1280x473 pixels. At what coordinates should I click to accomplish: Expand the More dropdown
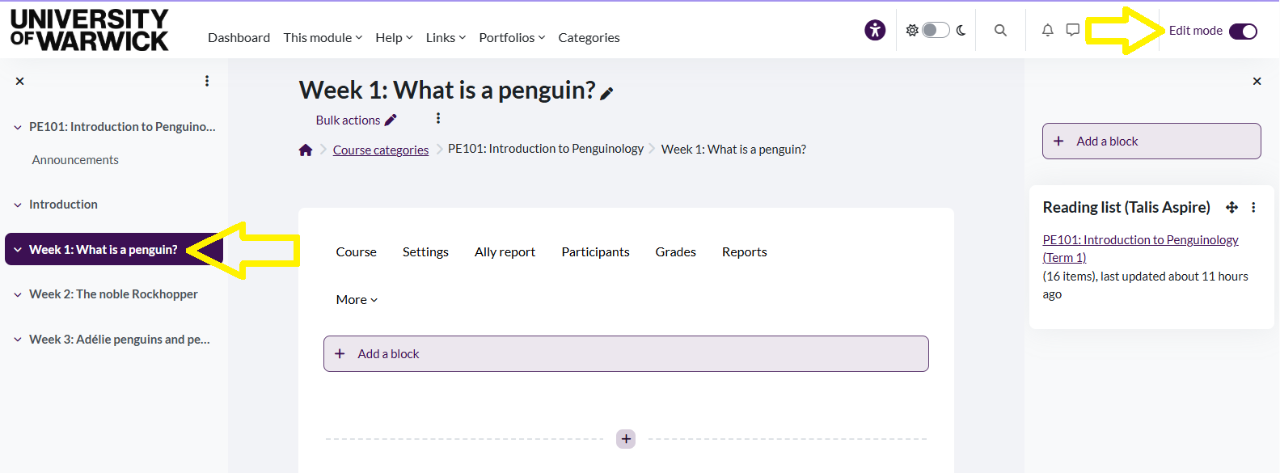pos(357,300)
